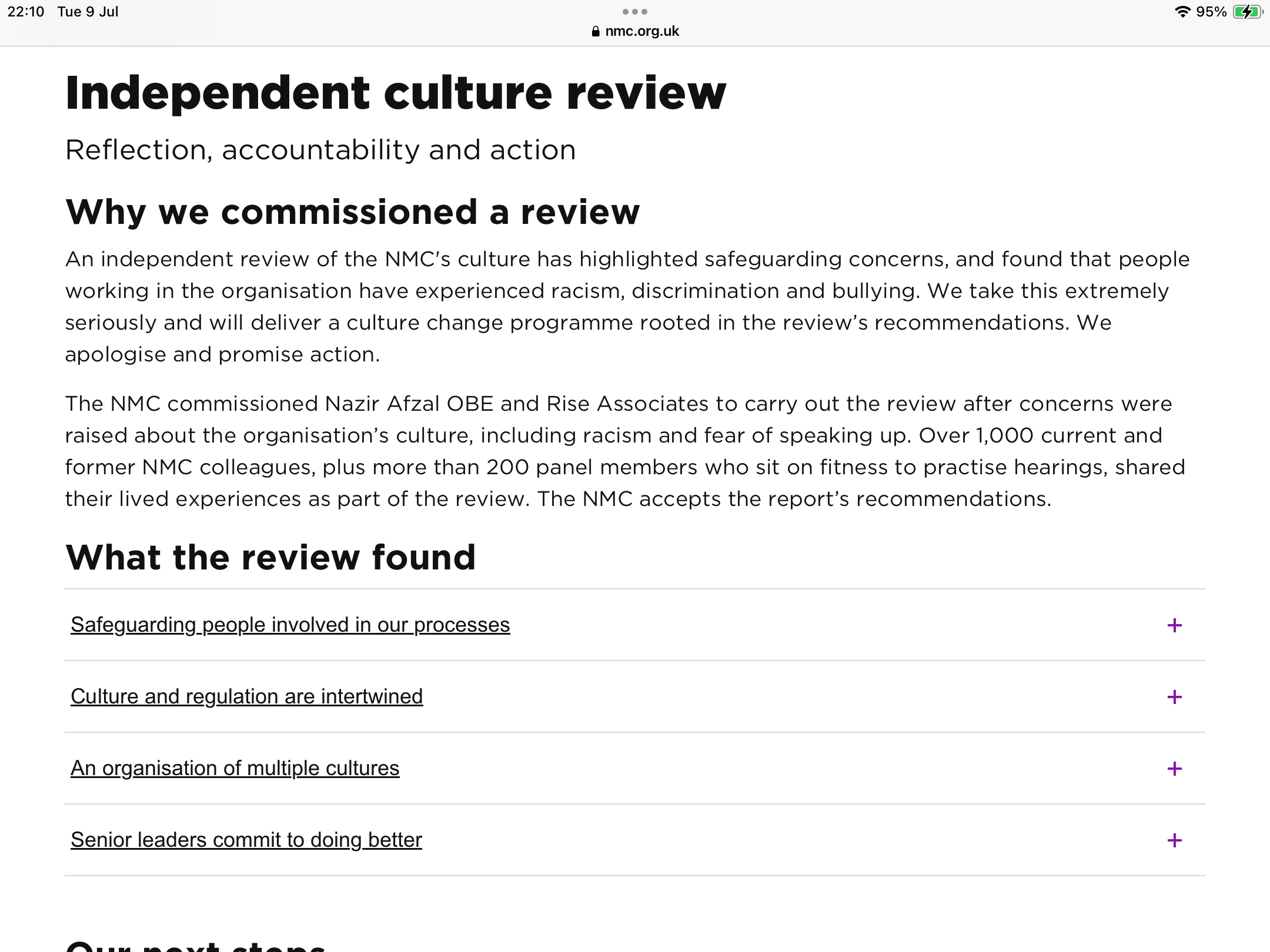Expand Senior leaders section plus icon
This screenshot has width=1270, height=952.
1174,840
